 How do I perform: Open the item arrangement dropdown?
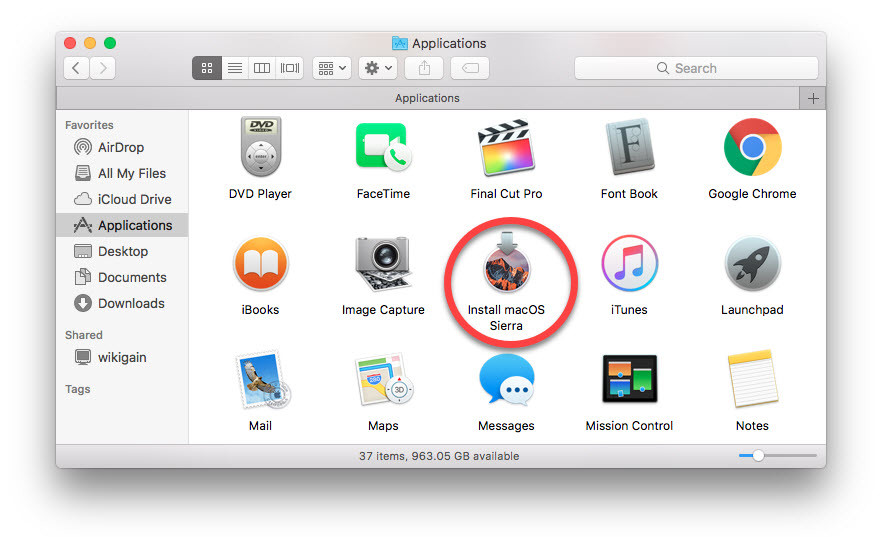coord(332,68)
